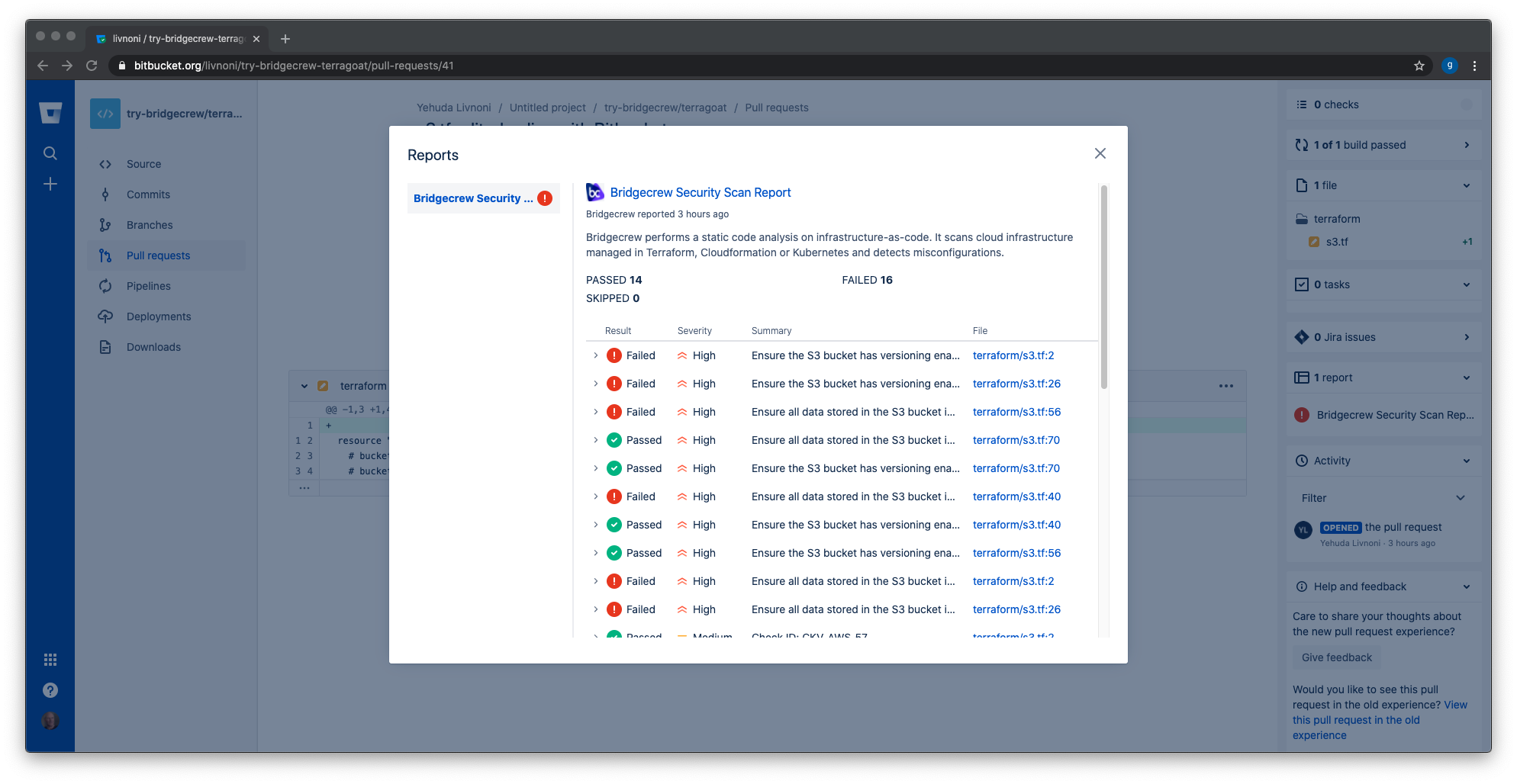Open the Chrome three-dot menu
This screenshot has height=784, width=1517.
pyautogui.click(x=1474, y=66)
